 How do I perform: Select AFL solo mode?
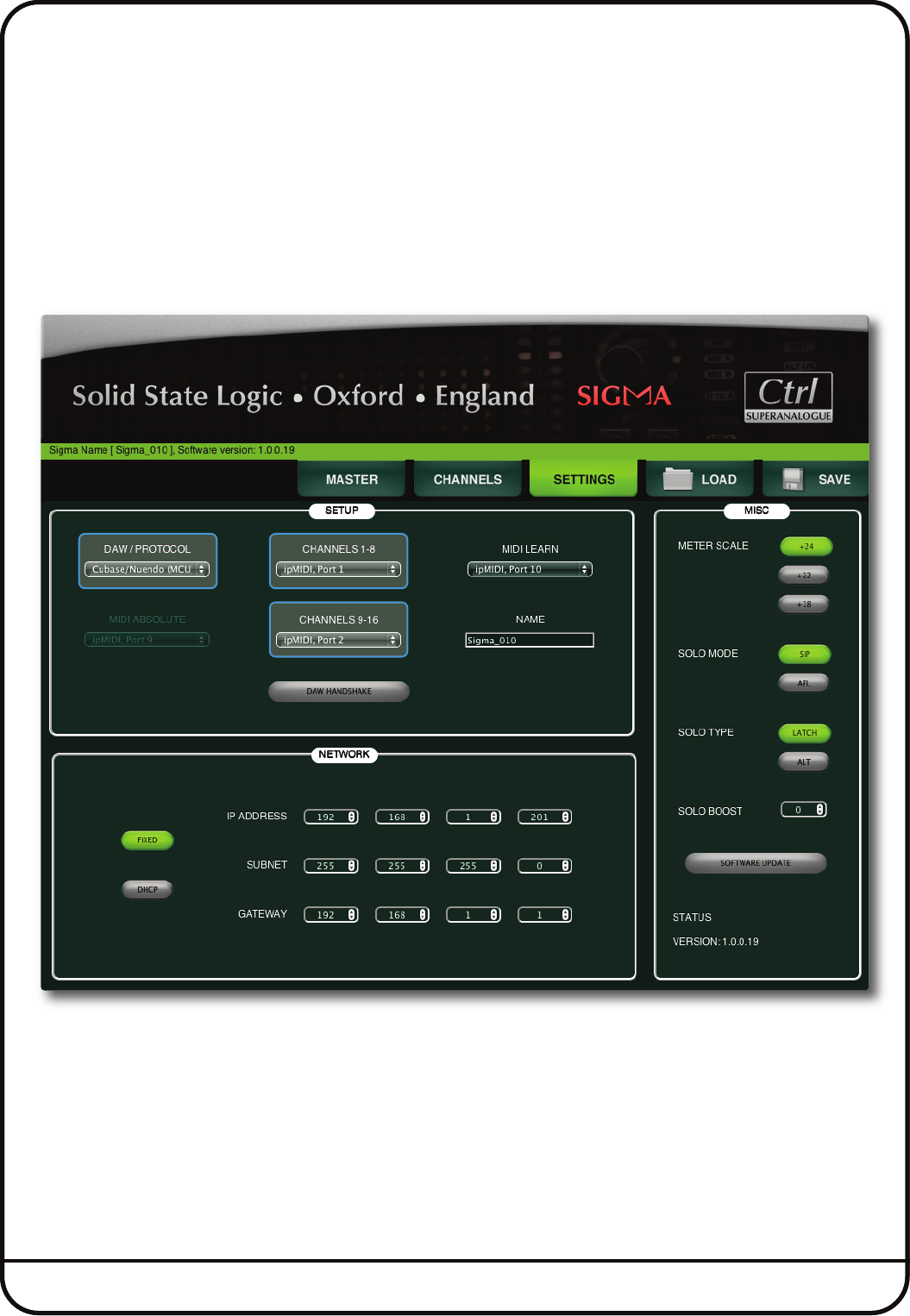pos(804,683)
